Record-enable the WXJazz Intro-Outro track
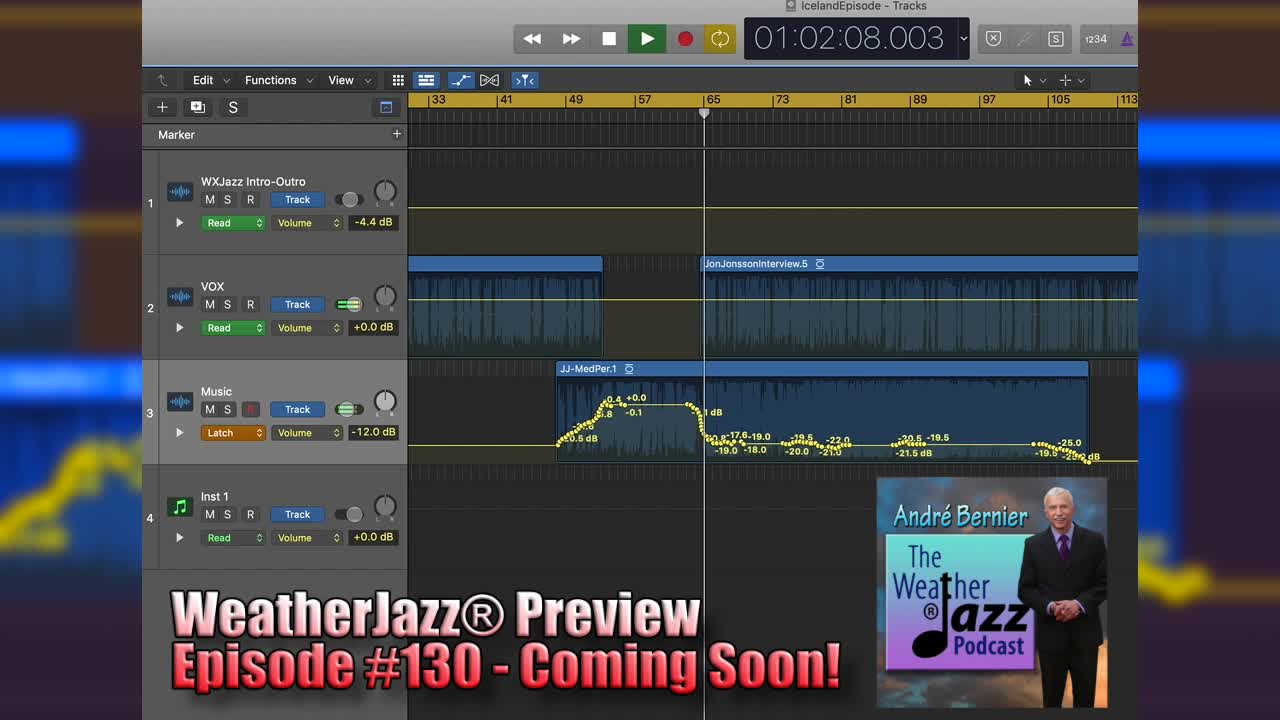 251,200
